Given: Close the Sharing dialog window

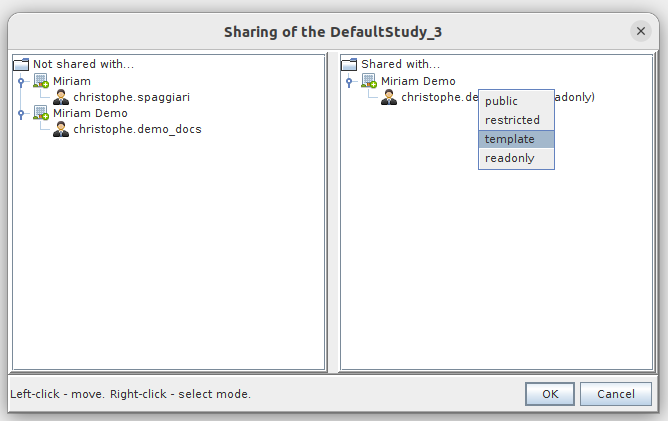Looking at the screenshot, I should (641, 31).
